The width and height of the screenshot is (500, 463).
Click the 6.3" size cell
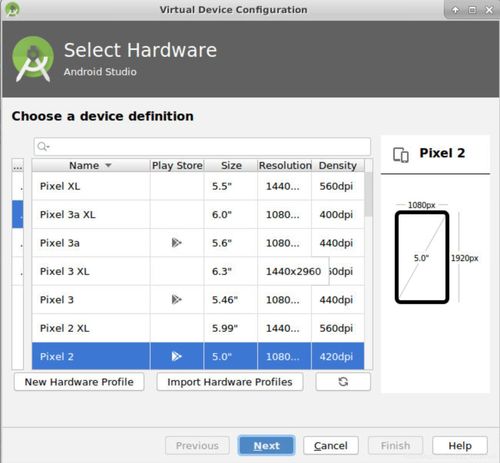coord(231,271)
